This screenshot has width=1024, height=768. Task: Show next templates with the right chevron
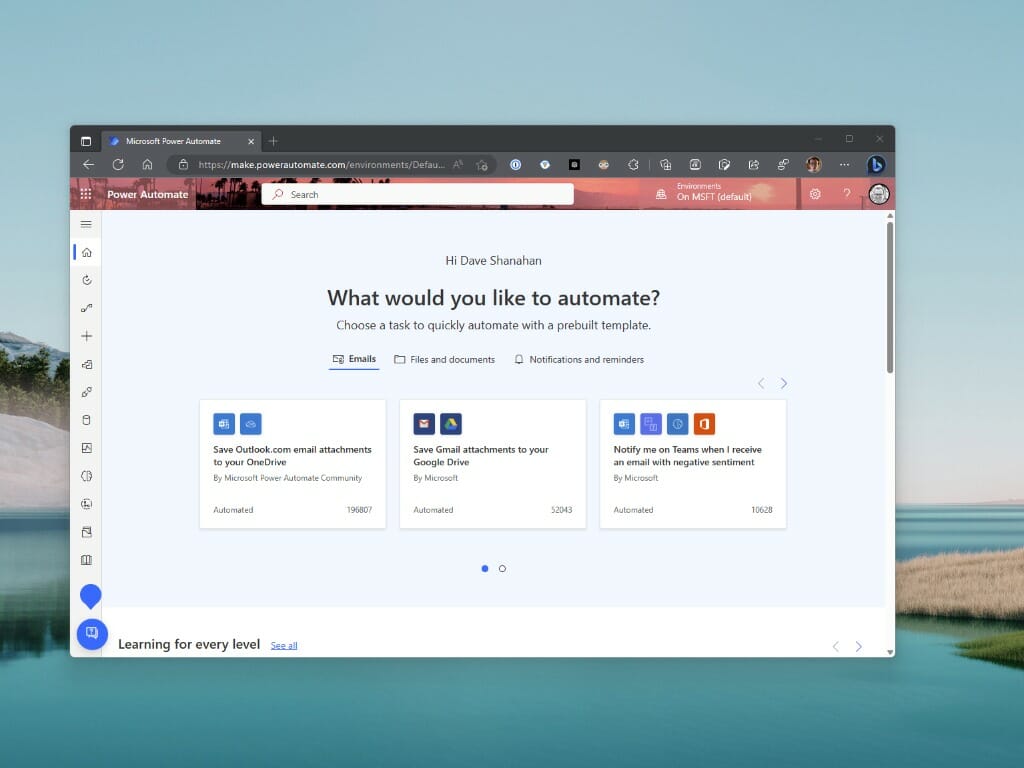click(784, 383)
